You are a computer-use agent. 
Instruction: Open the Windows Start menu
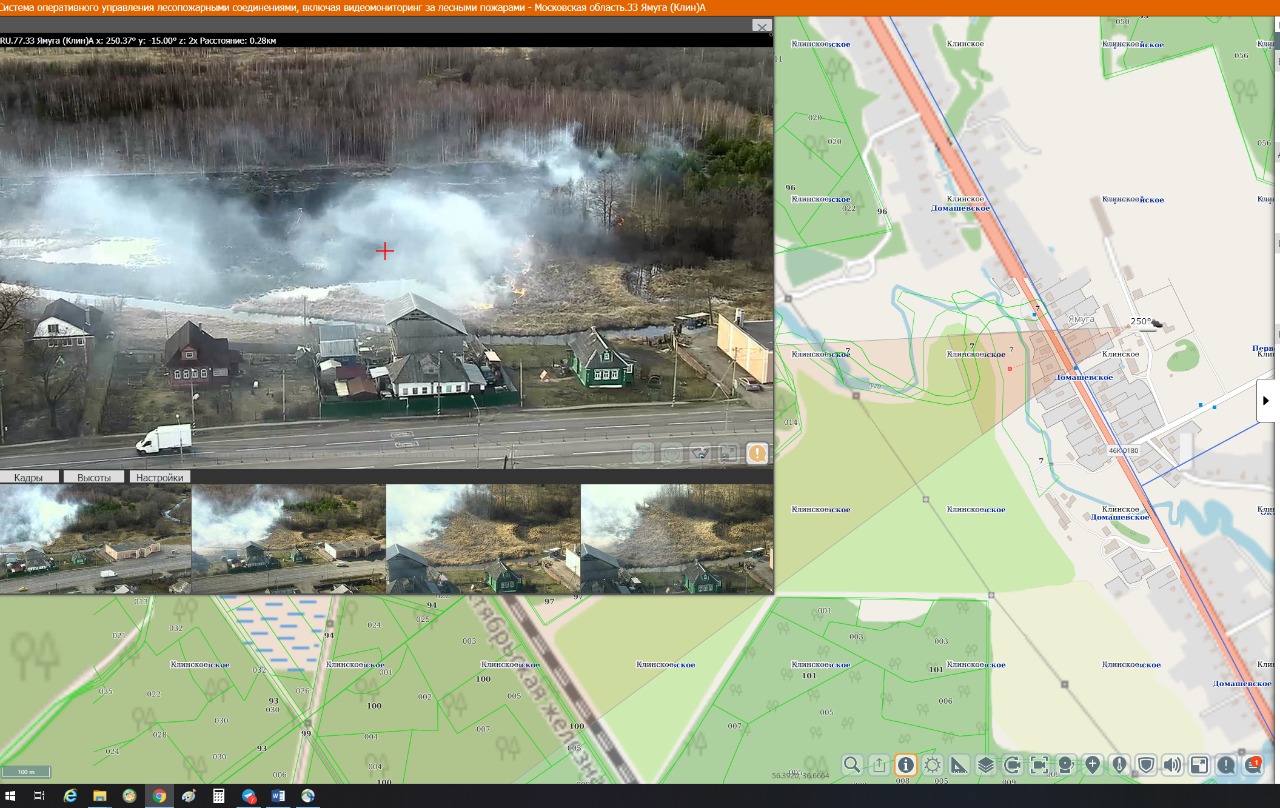[11, 796]
